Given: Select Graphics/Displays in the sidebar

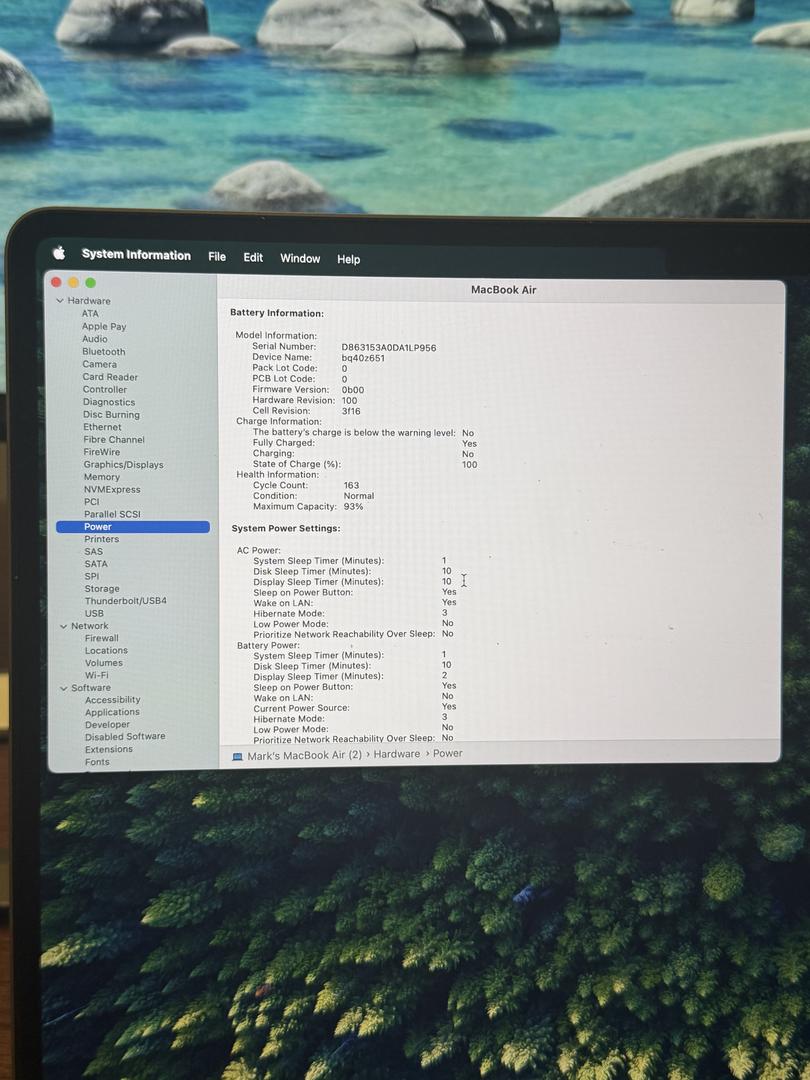Looking at the screenshot, I should click(x=124, y=465).
